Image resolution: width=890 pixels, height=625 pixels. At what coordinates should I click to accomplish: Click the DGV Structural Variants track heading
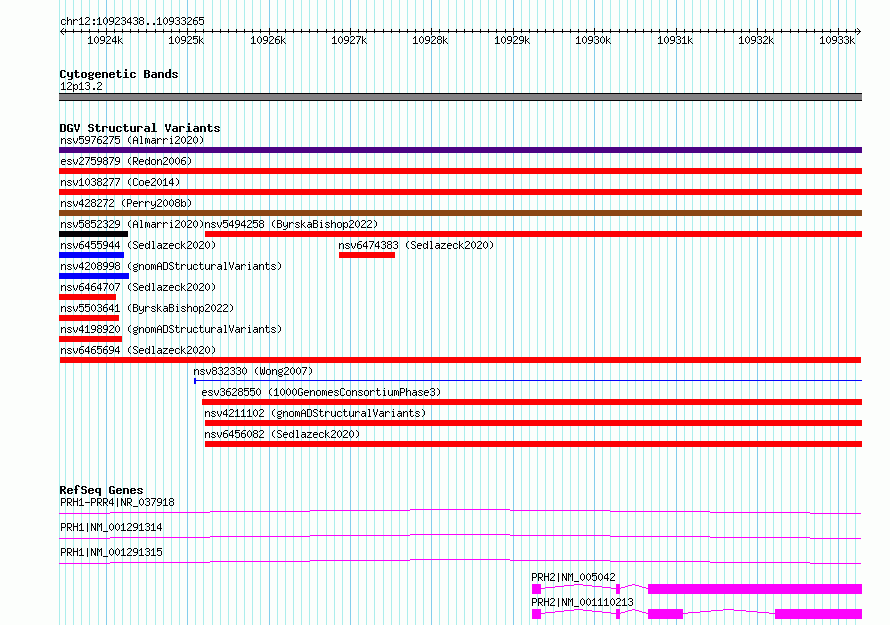tap(139, 128)
